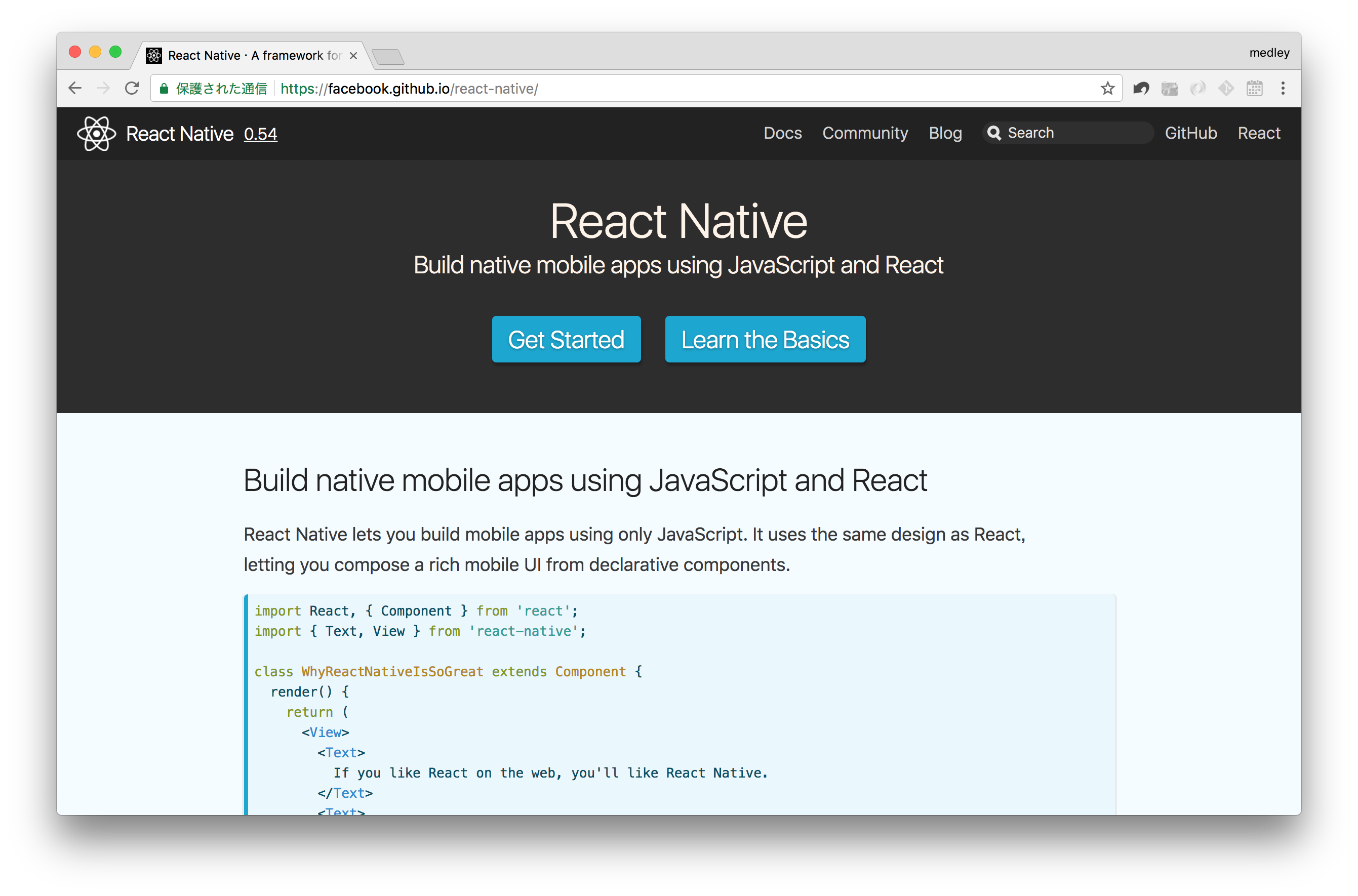Open the GitHub nav link

(x=1190, y=133)
